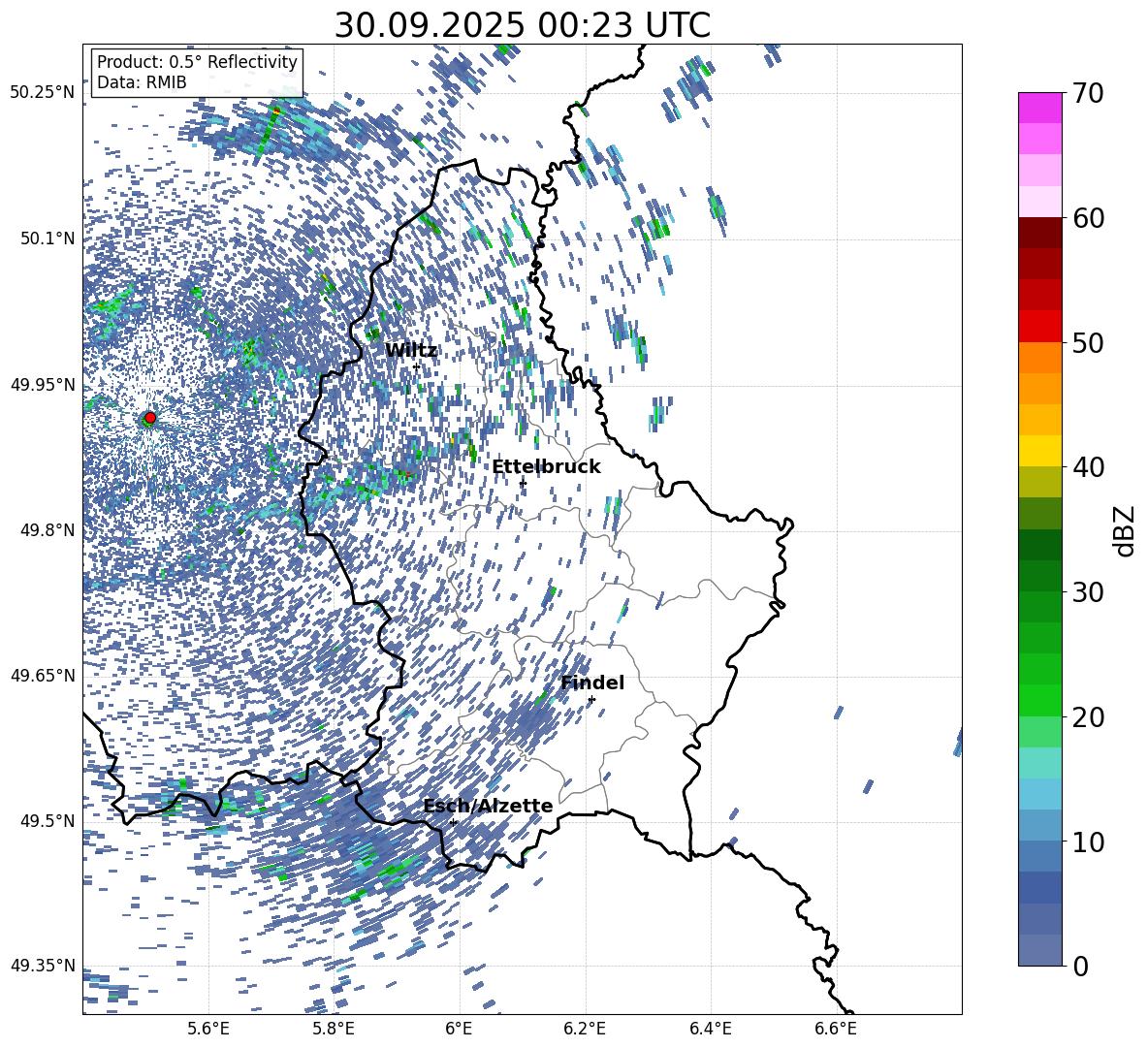
Task: Click the Ettelbruck city label
Action: tap(546, 467)
